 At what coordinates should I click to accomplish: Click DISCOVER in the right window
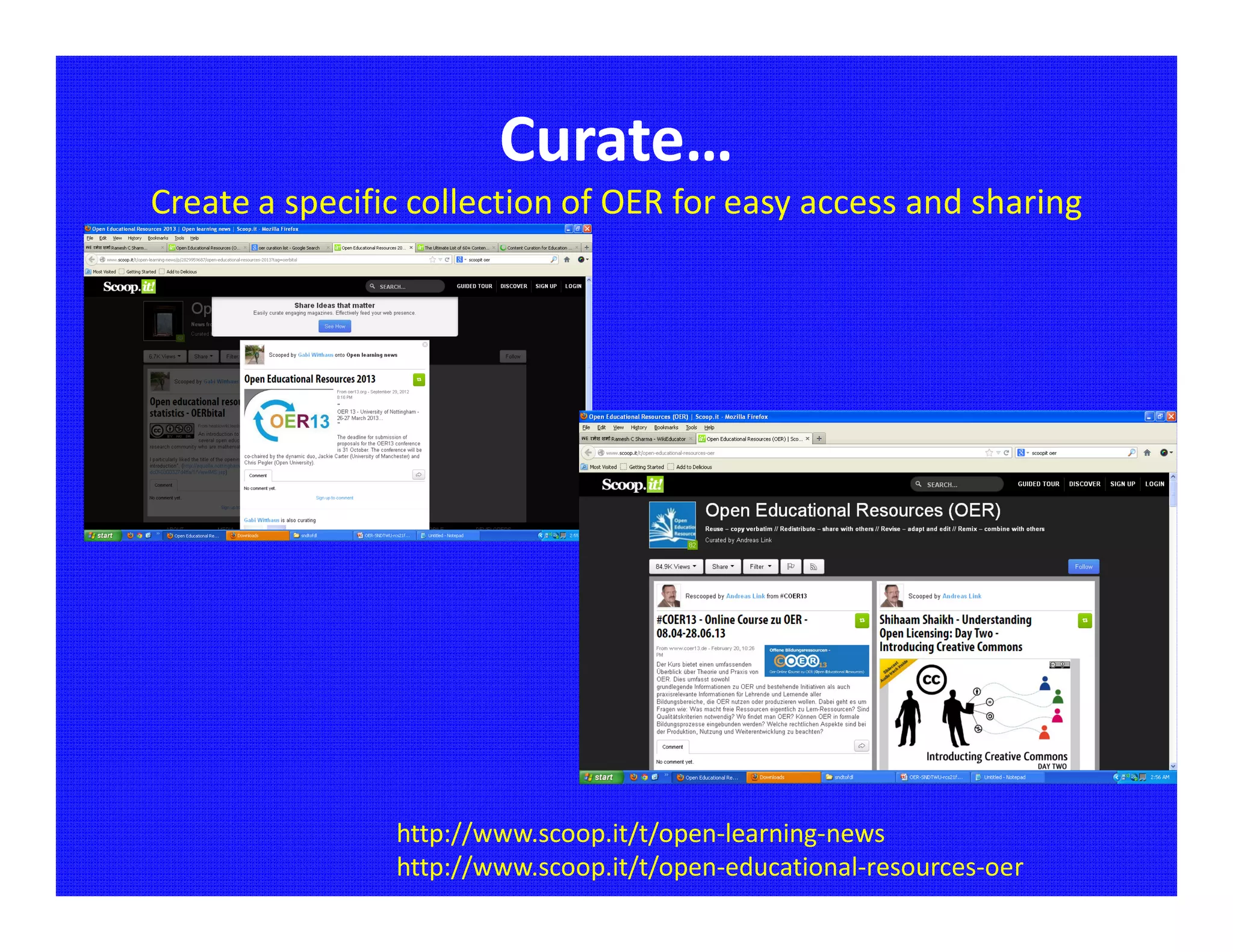pyautogui.click(x=1084, y=484)
